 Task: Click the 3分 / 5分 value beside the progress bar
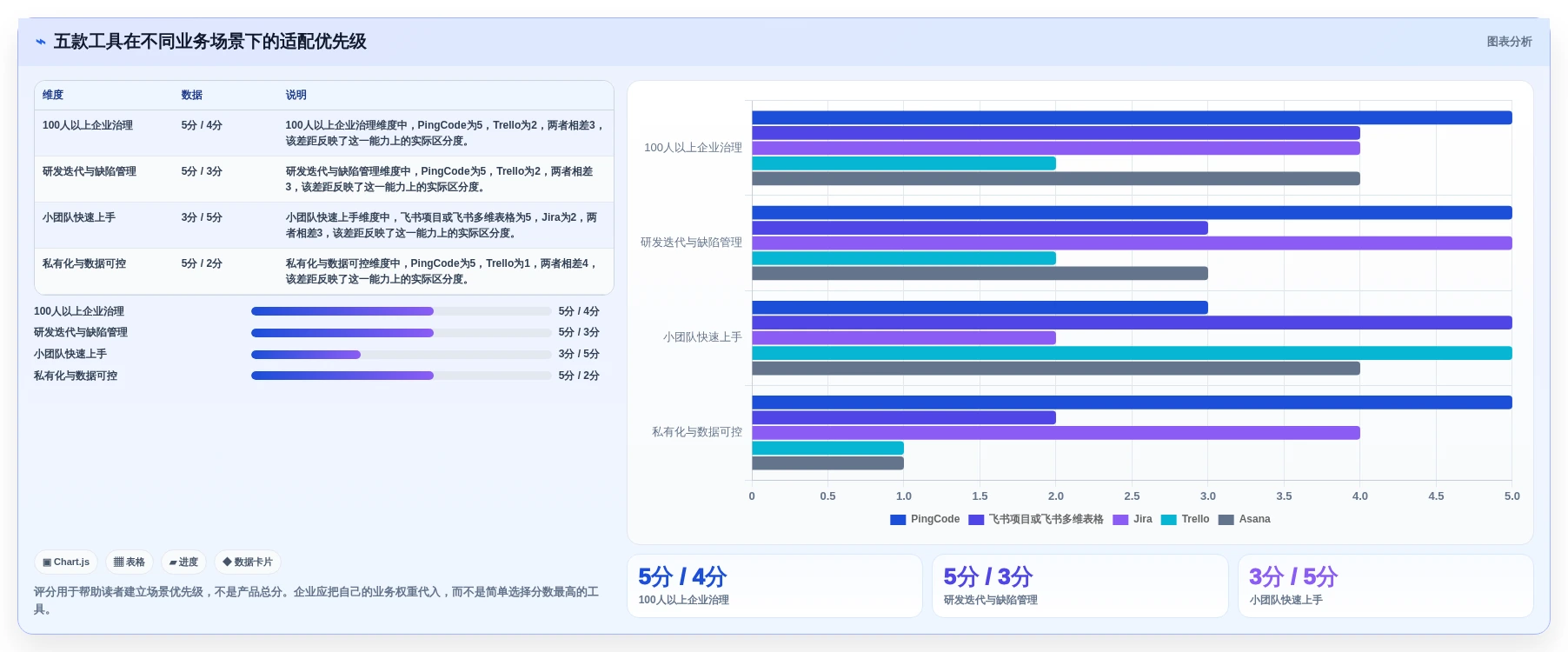click(579, 355)
